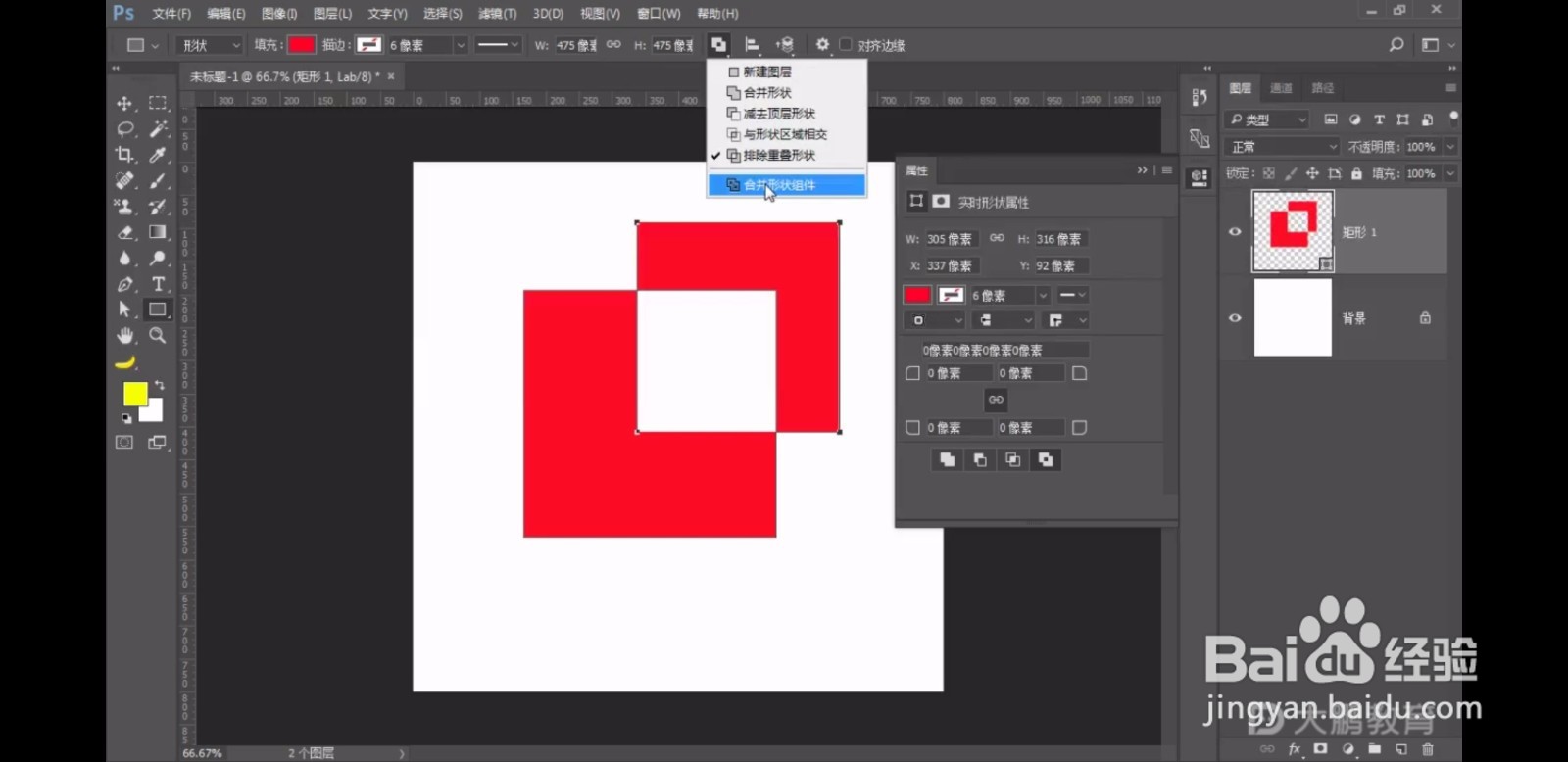Hide the 矩形 1 layer

point(1235,232)
